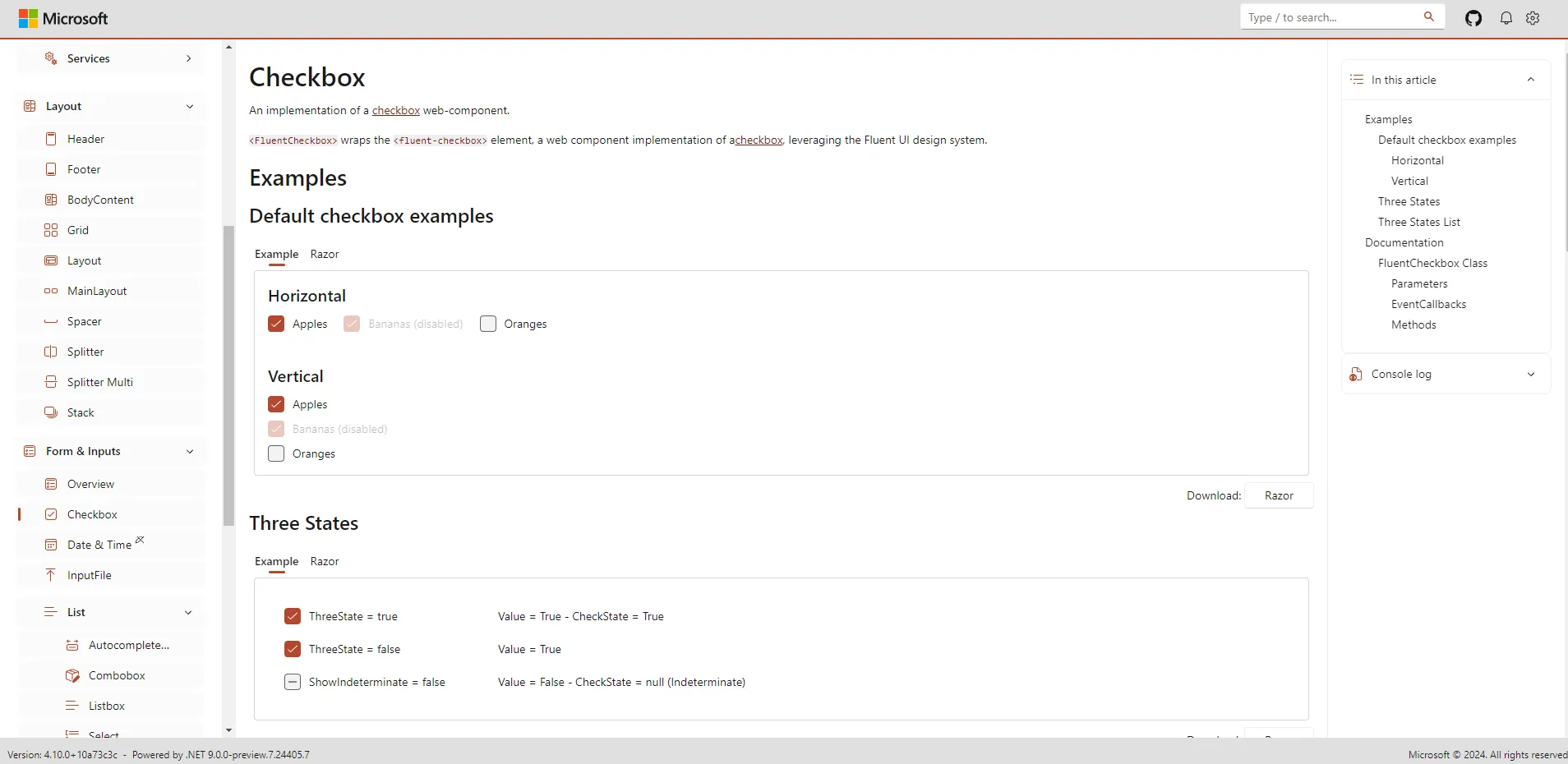Open the GitHub repository icon
Screen dimensions: 1568x764
[1473, 18]
